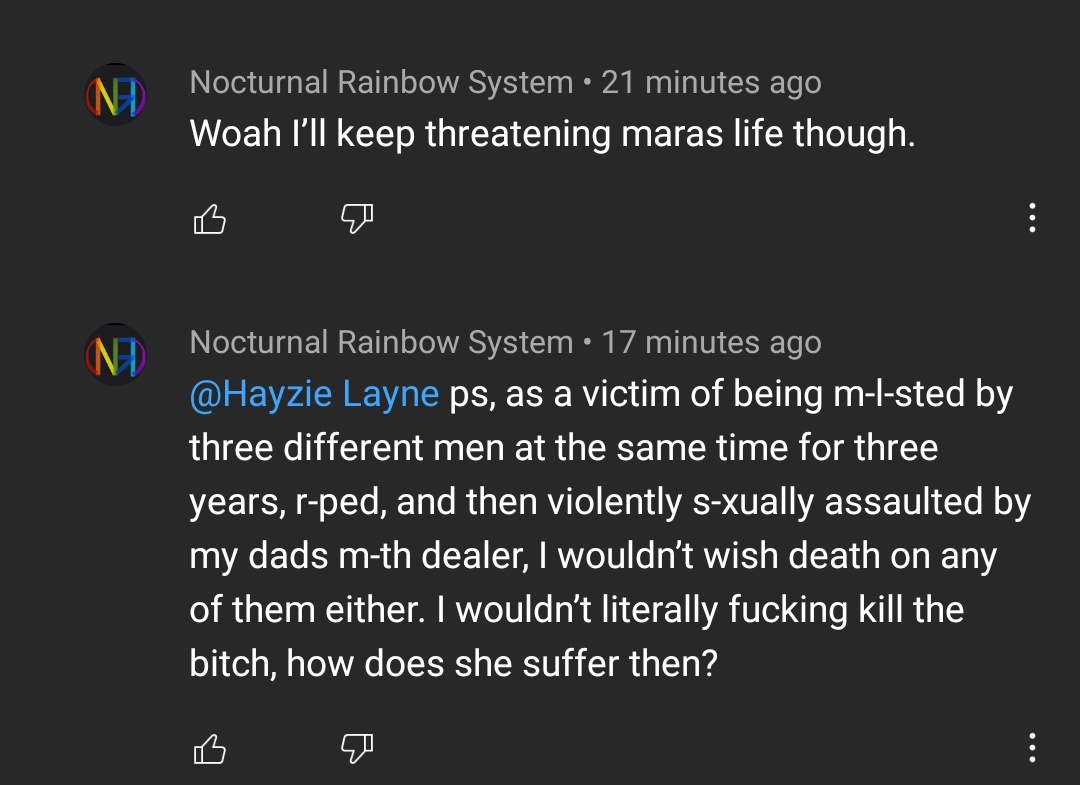Click the second comment's last line of text
The height and width of the screenshot is (785, 1080).
coord(453,664)
